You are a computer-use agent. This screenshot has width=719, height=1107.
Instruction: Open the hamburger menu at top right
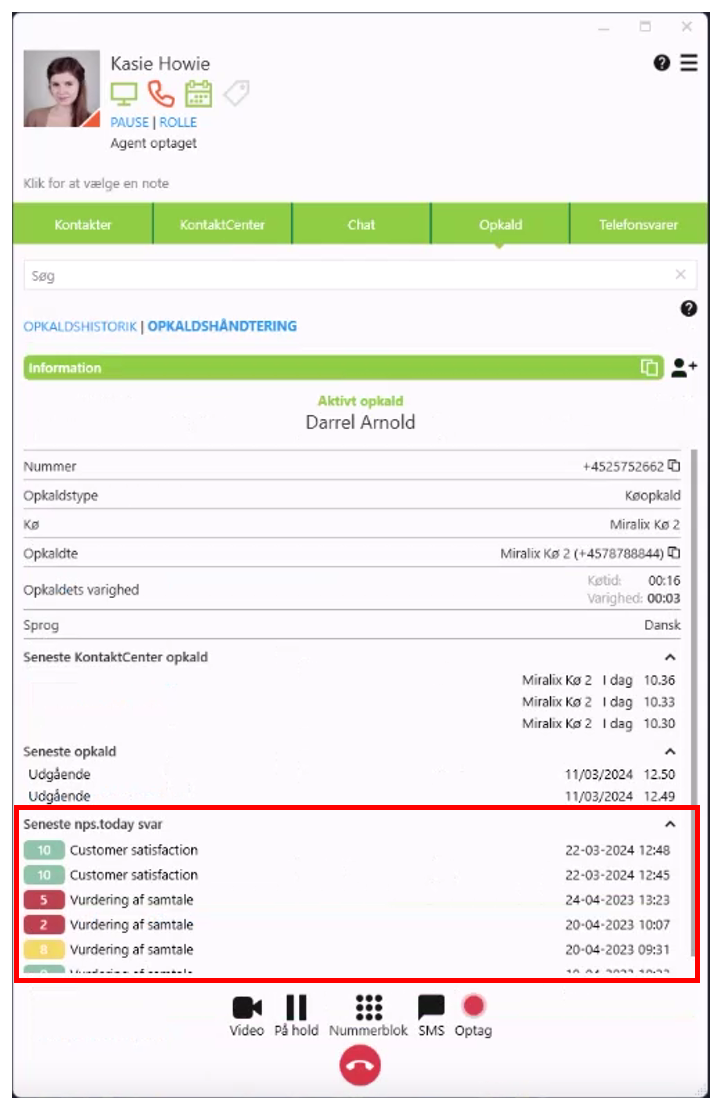[689, 63]
